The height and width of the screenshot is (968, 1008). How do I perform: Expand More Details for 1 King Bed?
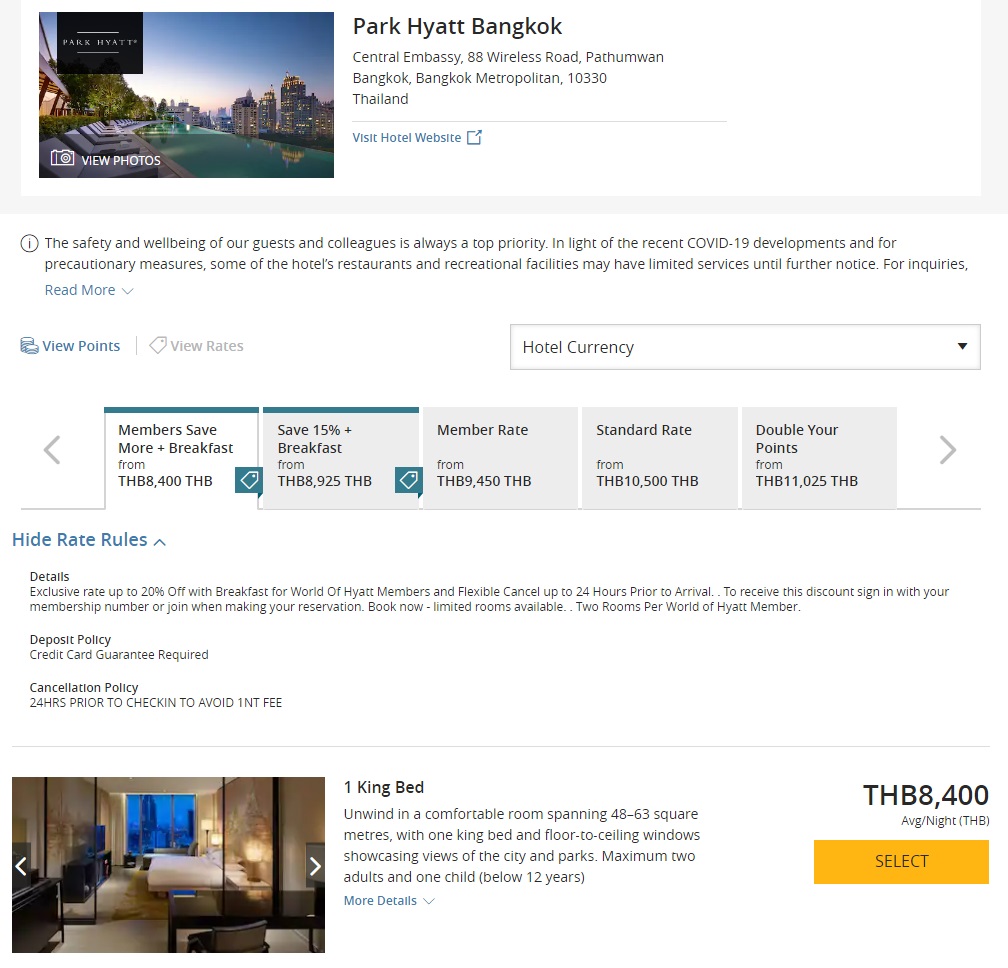click(x=389, y=901)
